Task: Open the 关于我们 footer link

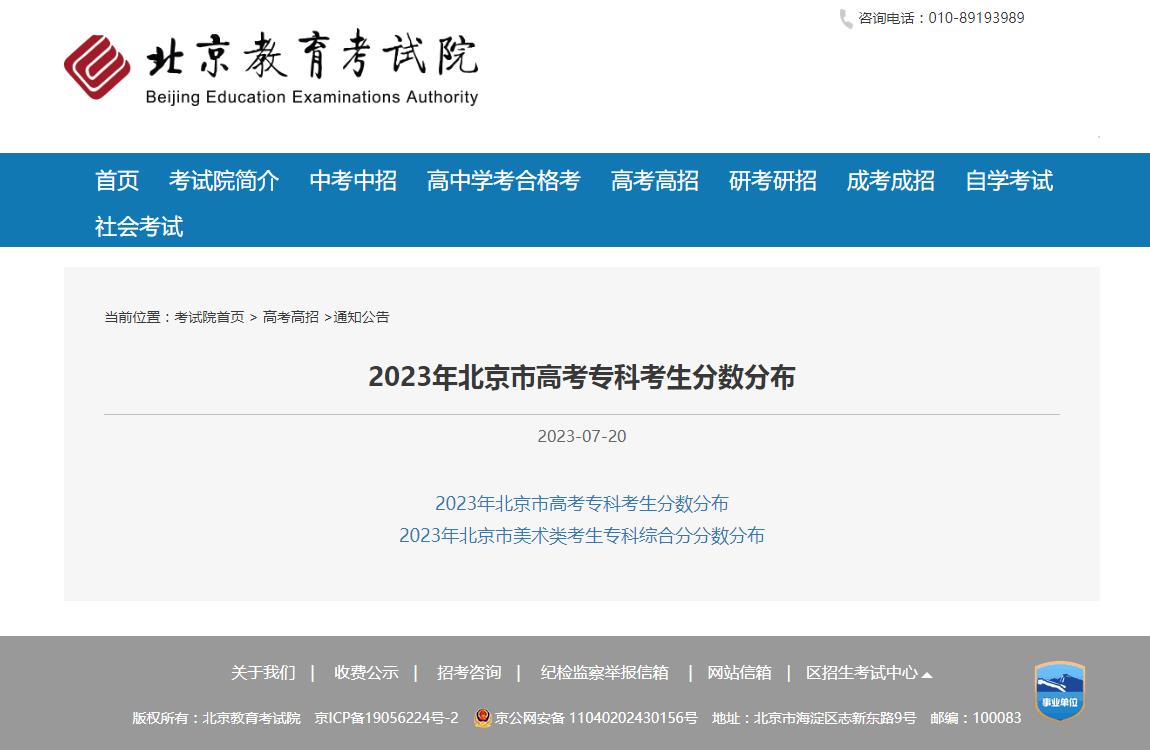Action: pyautogui.click(x=263, y=672)
